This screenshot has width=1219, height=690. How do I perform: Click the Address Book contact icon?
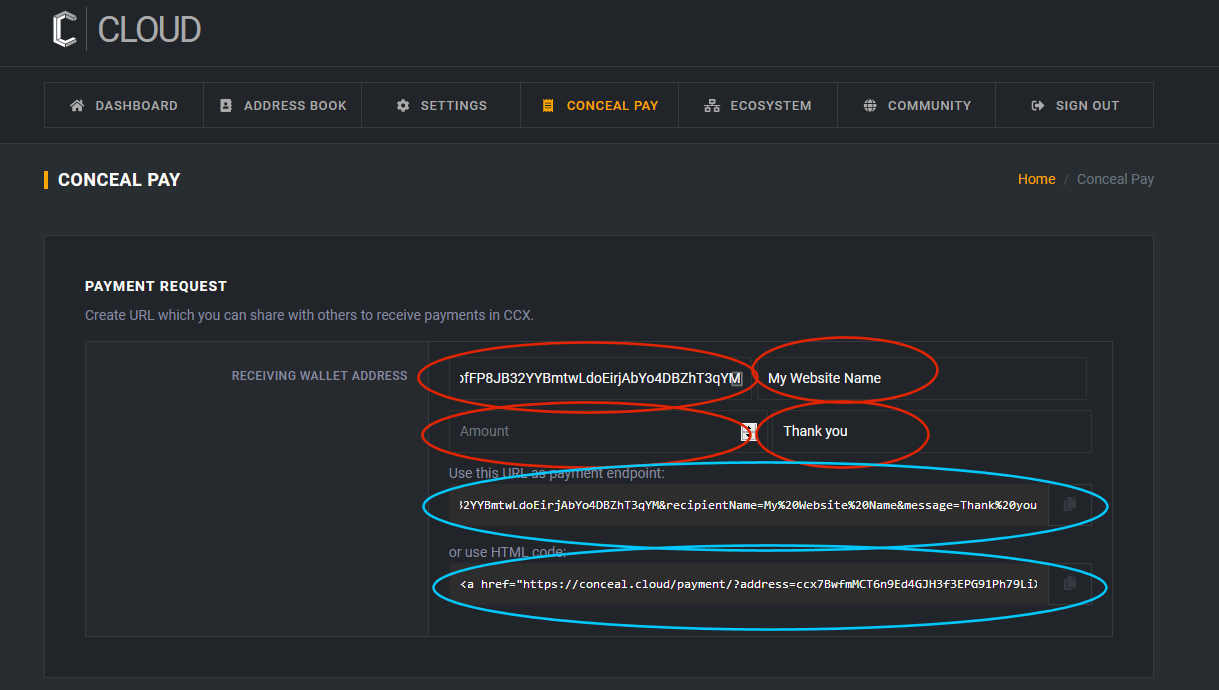coord(226,105)
